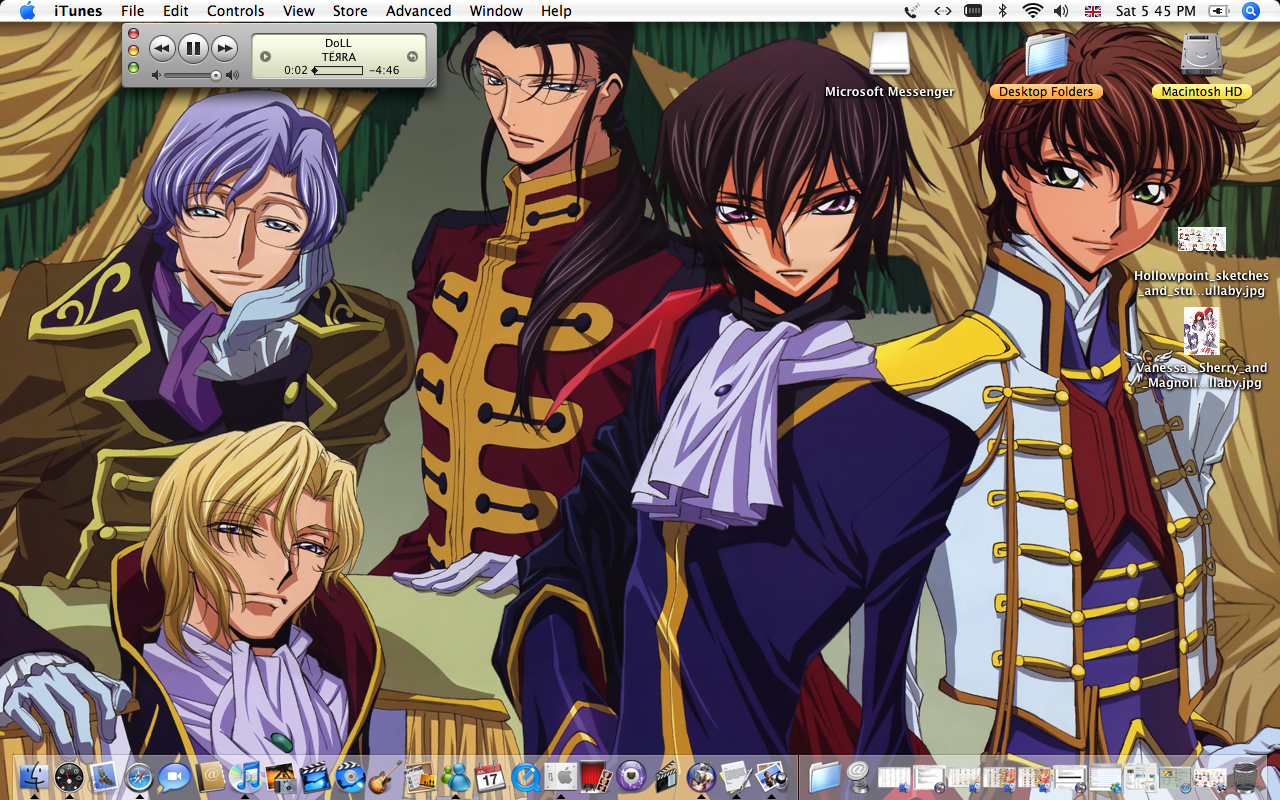Click the Sat 5:45 PM clock
Viewport: 1280px width, 800px height.
point(1156,11)
